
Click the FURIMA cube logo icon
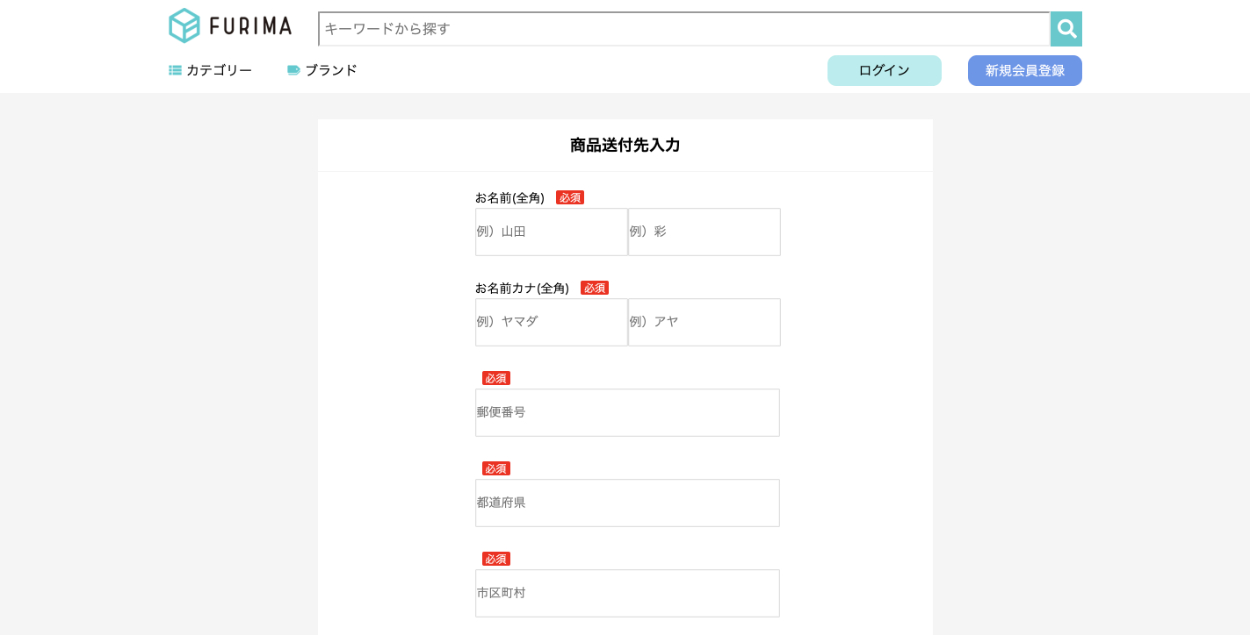tap(185, 26)
